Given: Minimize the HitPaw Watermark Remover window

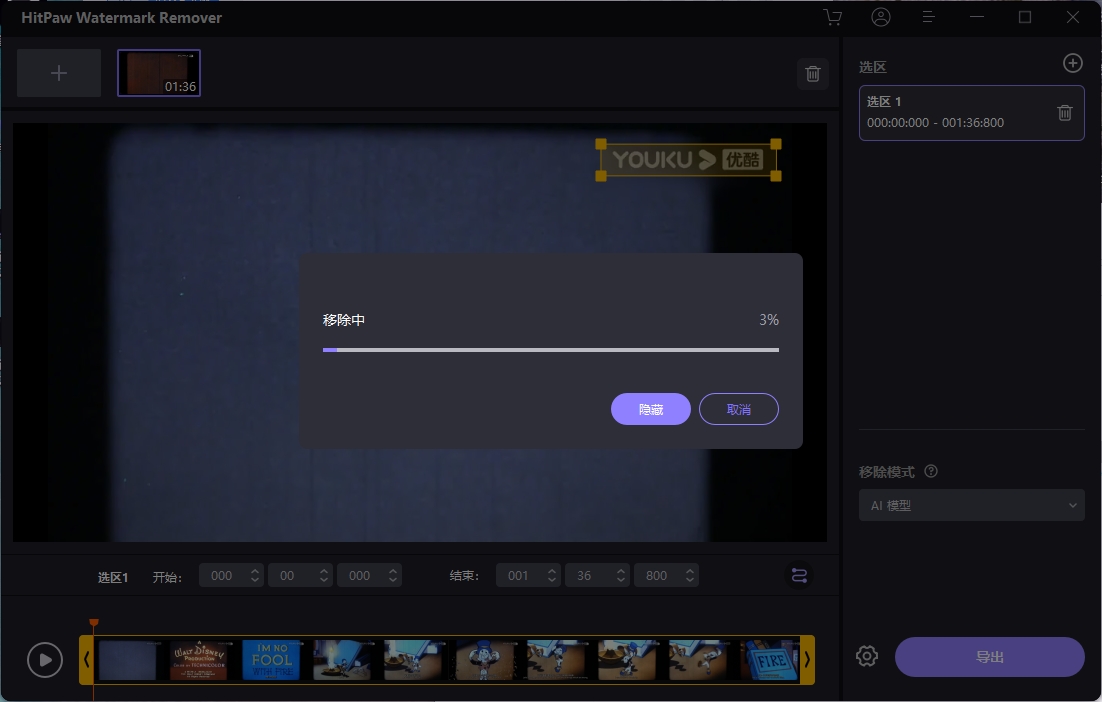Looking at the screenshot, I should (977, 17).
